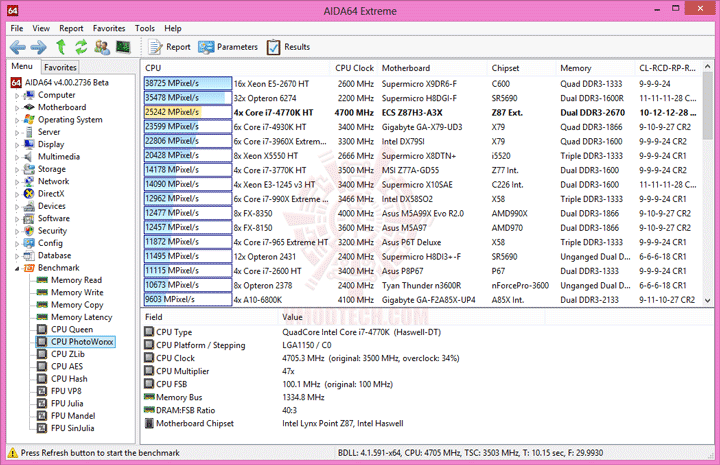
Task: Open benchmark Parameters
Action: click(x=228, y=47)
